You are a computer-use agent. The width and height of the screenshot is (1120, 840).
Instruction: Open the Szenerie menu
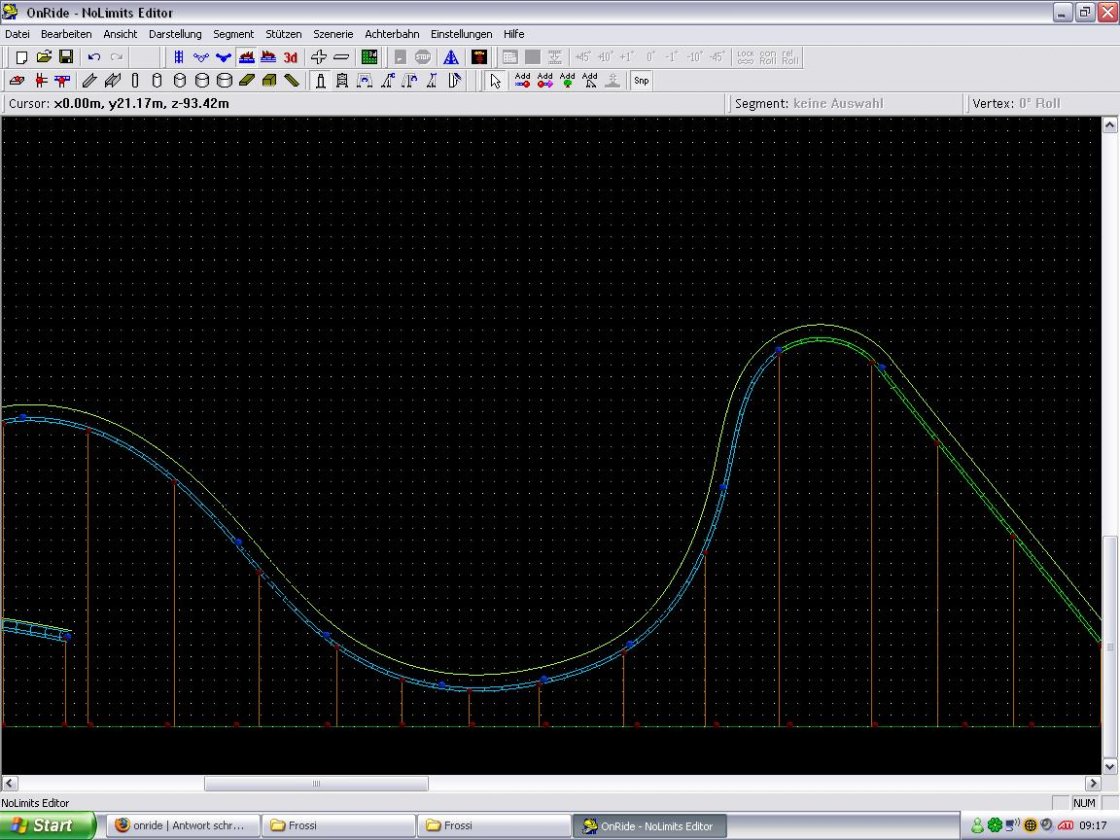(334, 34)
